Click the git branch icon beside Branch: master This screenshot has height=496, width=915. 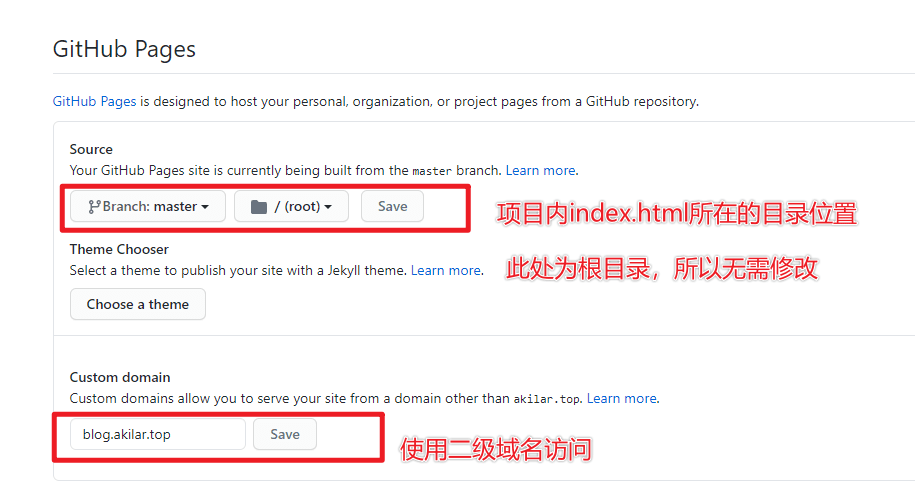pos(95,207)
